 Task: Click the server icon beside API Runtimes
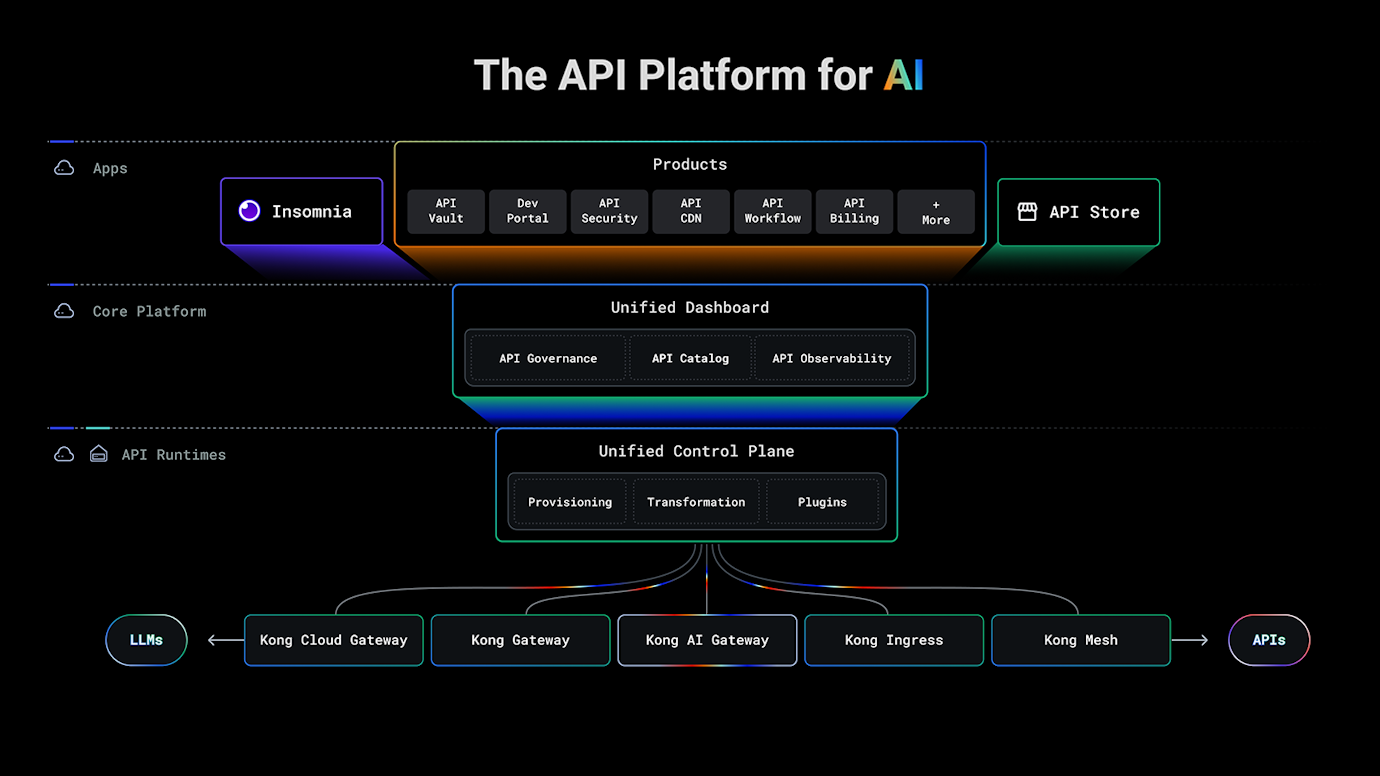point(98,453)
